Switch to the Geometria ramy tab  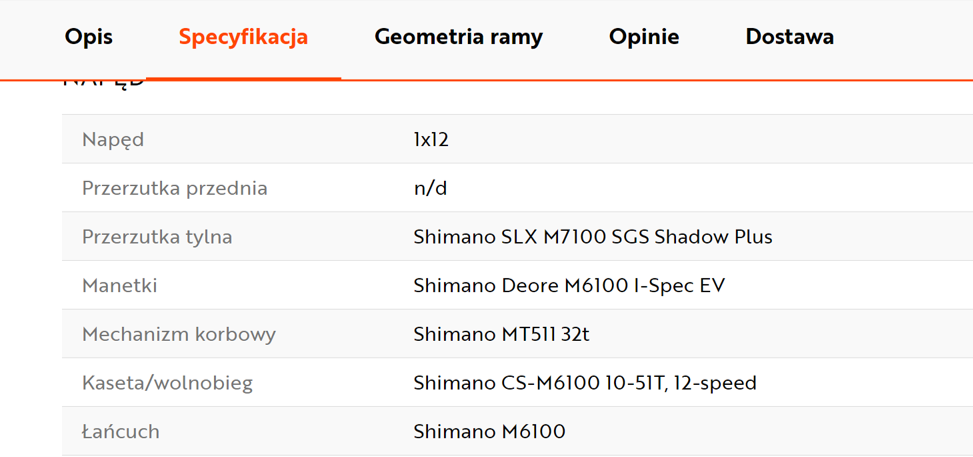tap(459, 37)
